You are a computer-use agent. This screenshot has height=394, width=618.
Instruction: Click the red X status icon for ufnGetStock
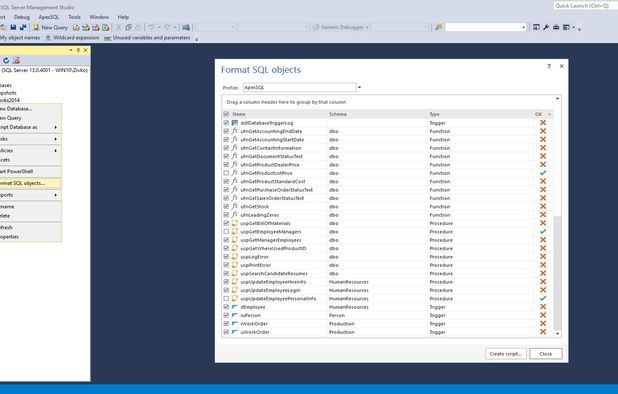click(543, 206)
